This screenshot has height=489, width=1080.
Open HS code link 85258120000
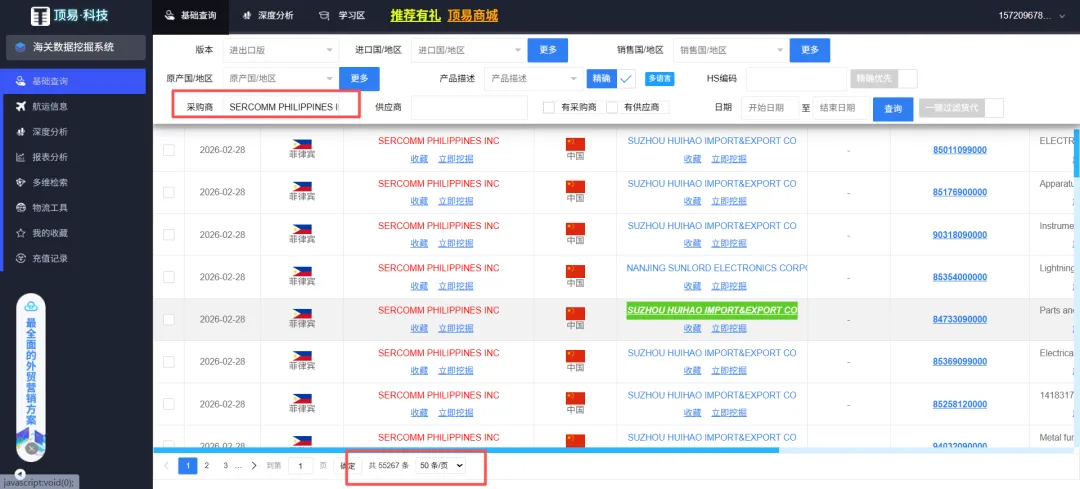point(959,404)
